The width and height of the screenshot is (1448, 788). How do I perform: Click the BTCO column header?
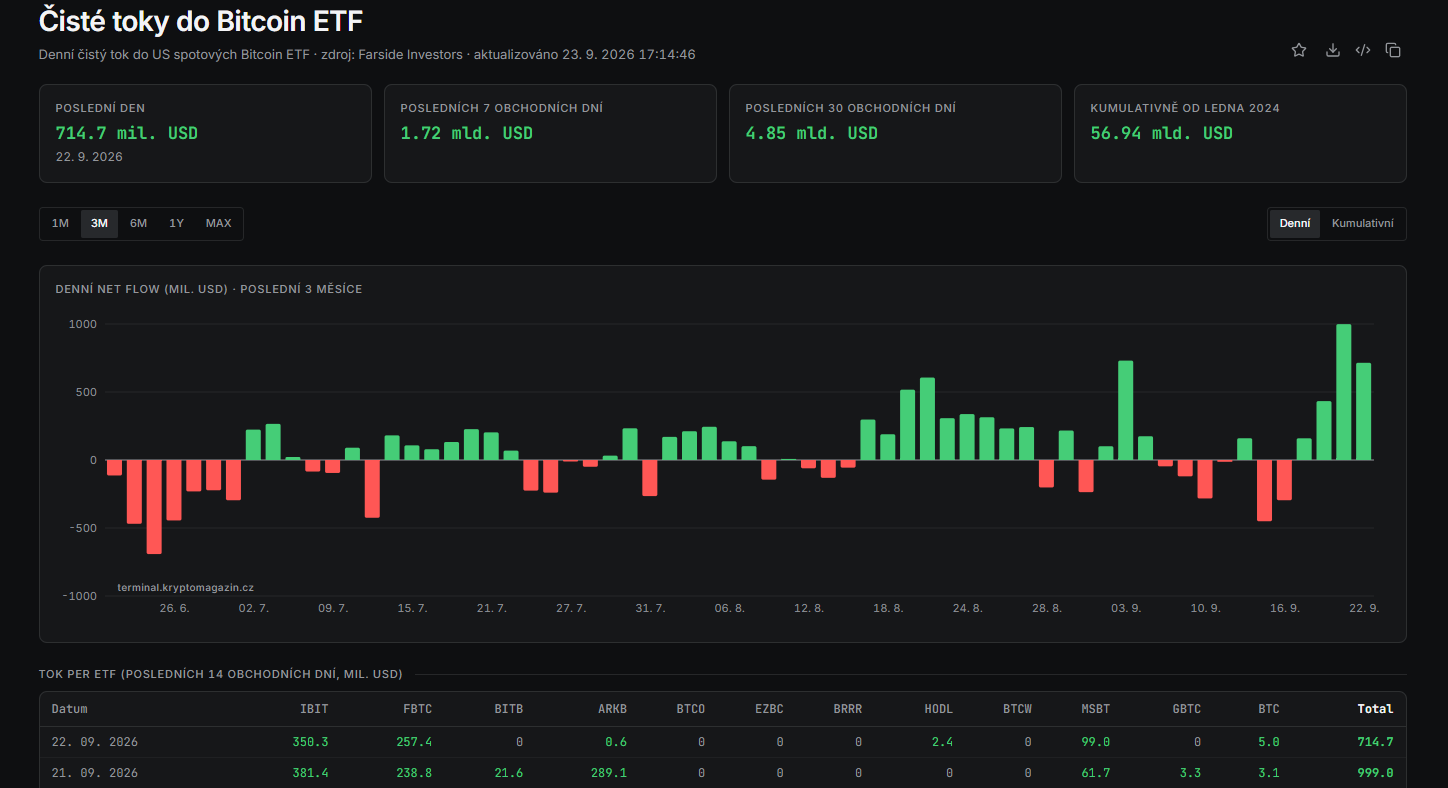tap(690, 709)
